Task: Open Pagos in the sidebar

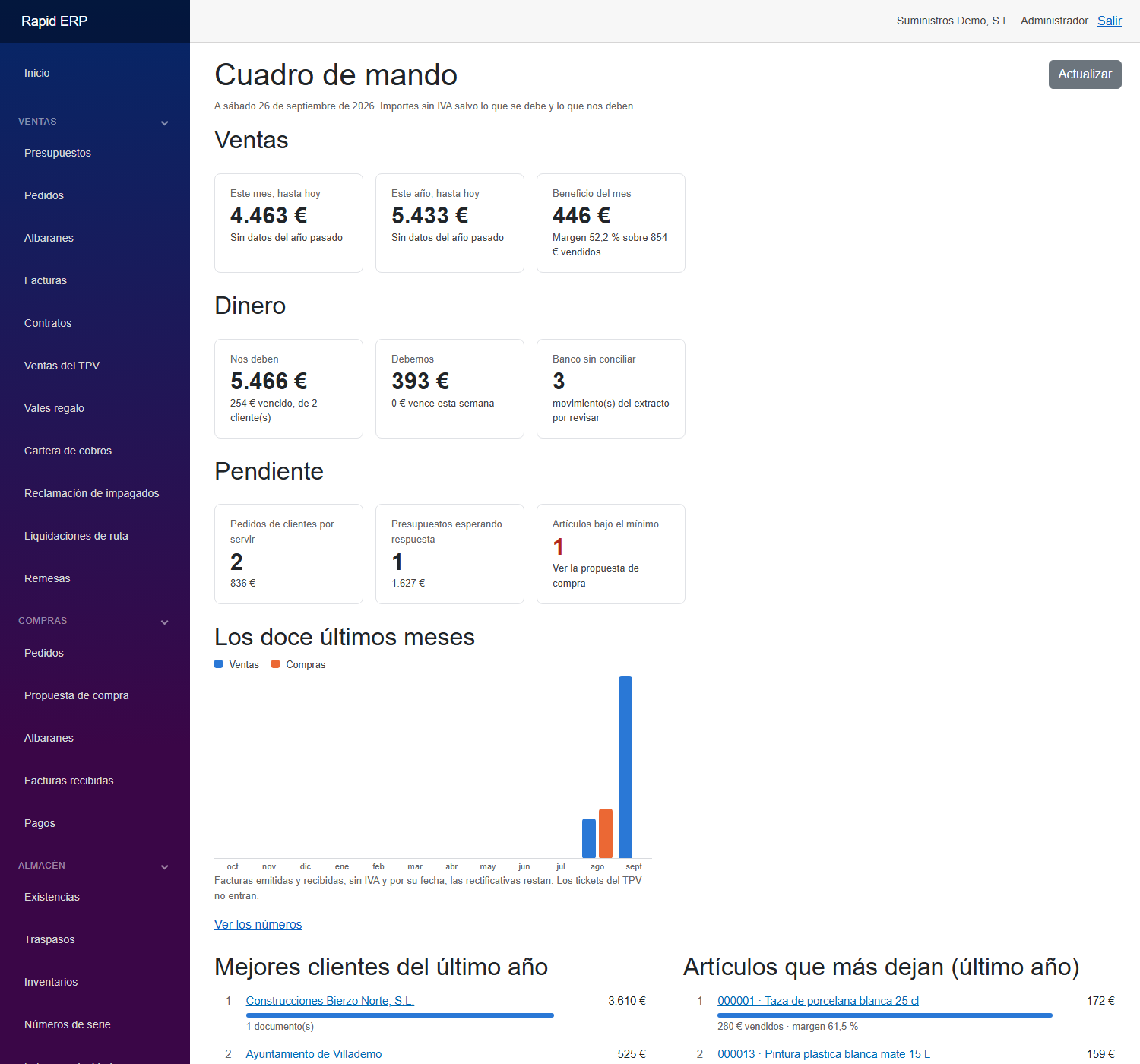Action: click(x=40, y=823)
